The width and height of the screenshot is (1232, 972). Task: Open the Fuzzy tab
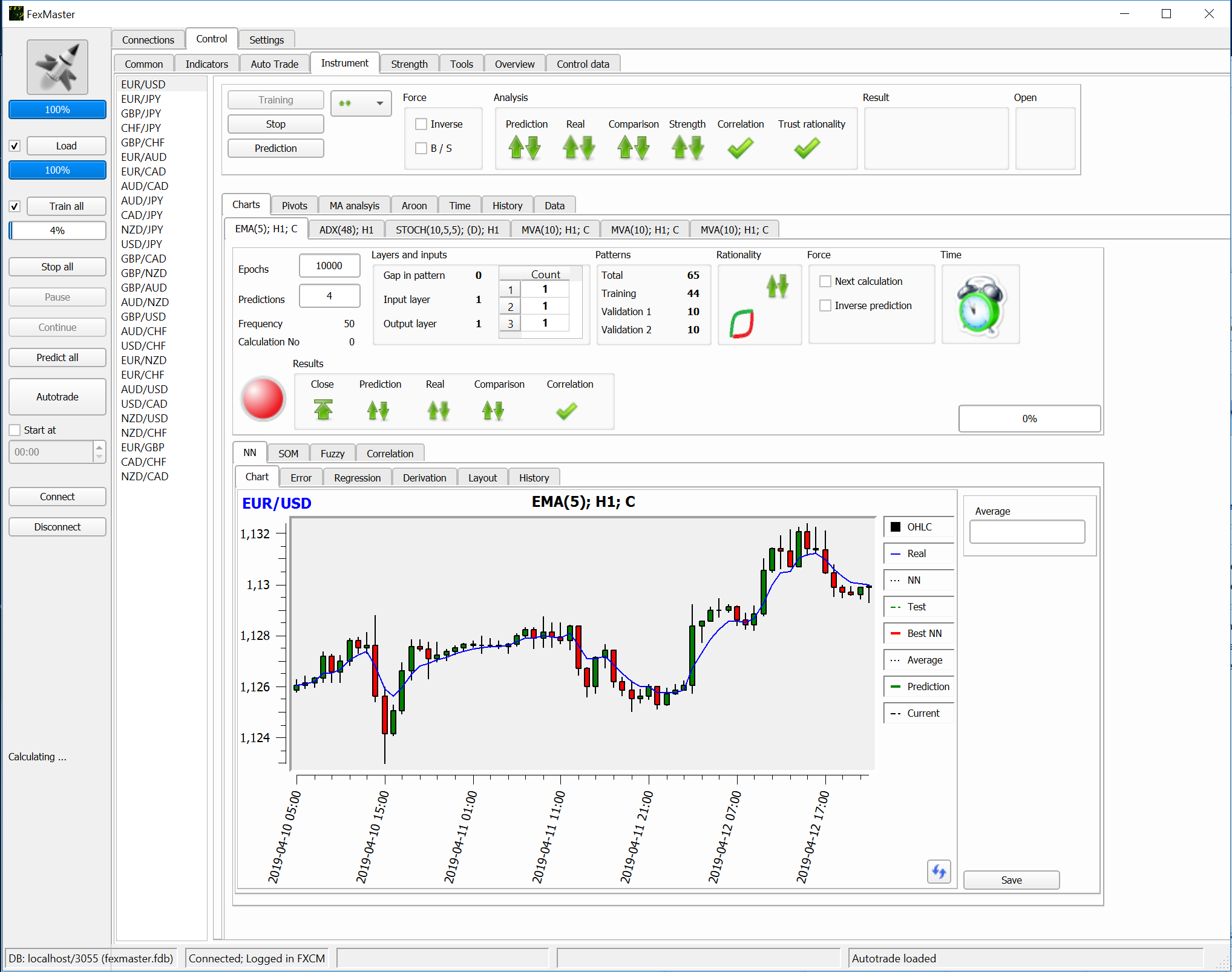coord(332,454)
